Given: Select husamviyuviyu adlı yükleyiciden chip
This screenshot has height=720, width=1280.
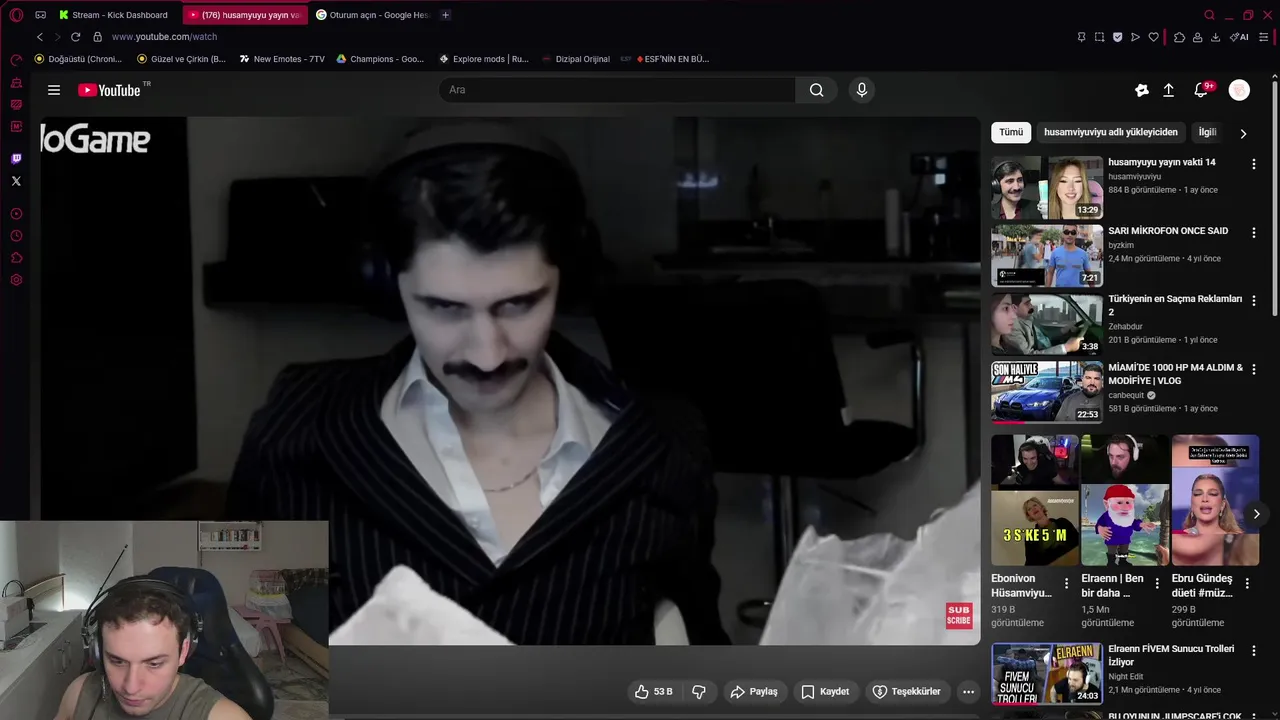Looking at the screenshot, I should point(1111,132).
